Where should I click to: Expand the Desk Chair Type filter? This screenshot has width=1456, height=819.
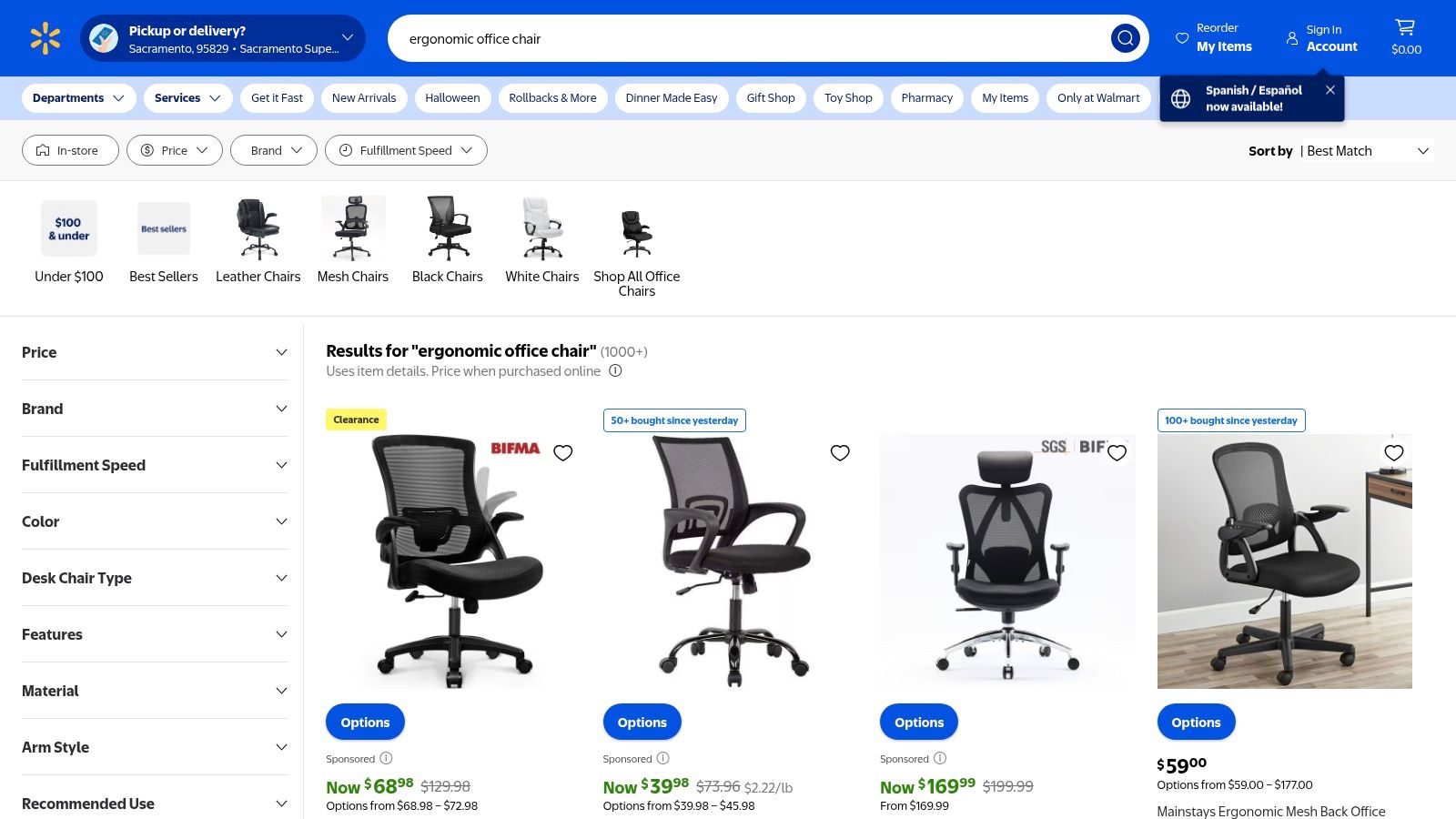155,578
